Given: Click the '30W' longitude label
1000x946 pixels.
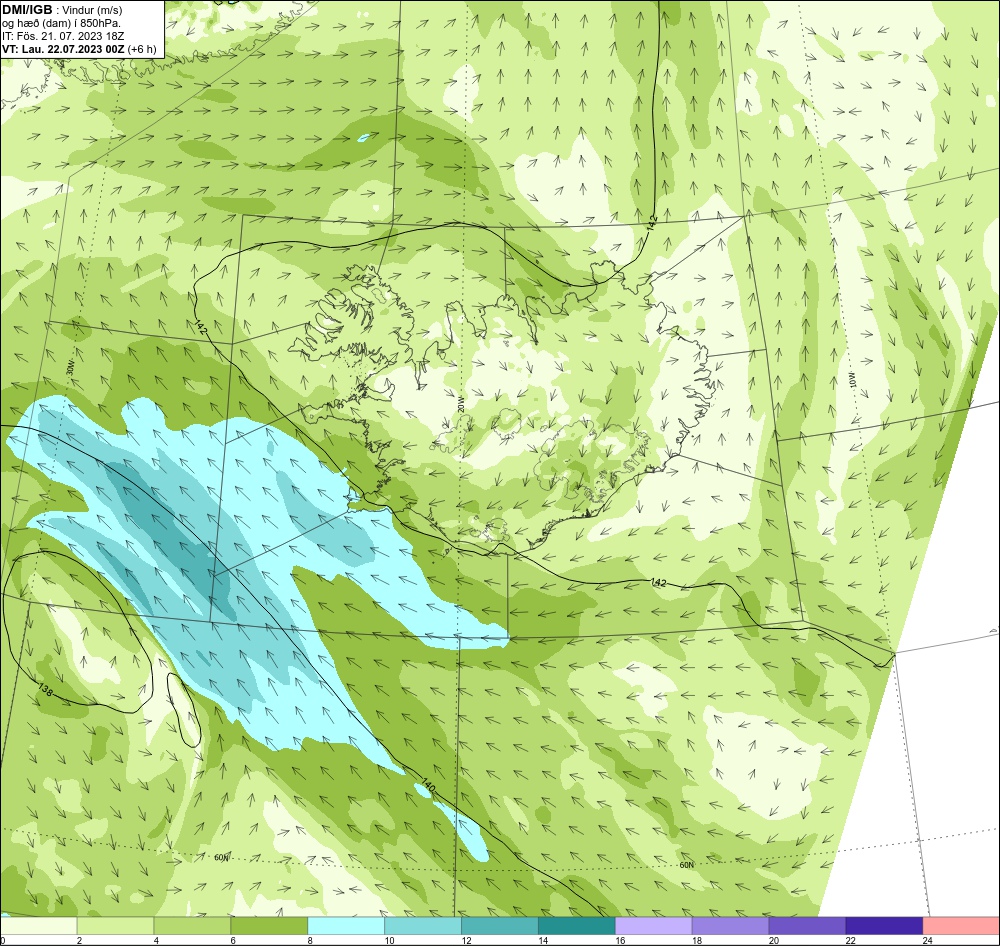Looking at the screenshot, I should pyautogui.click(x=70, y=368).
